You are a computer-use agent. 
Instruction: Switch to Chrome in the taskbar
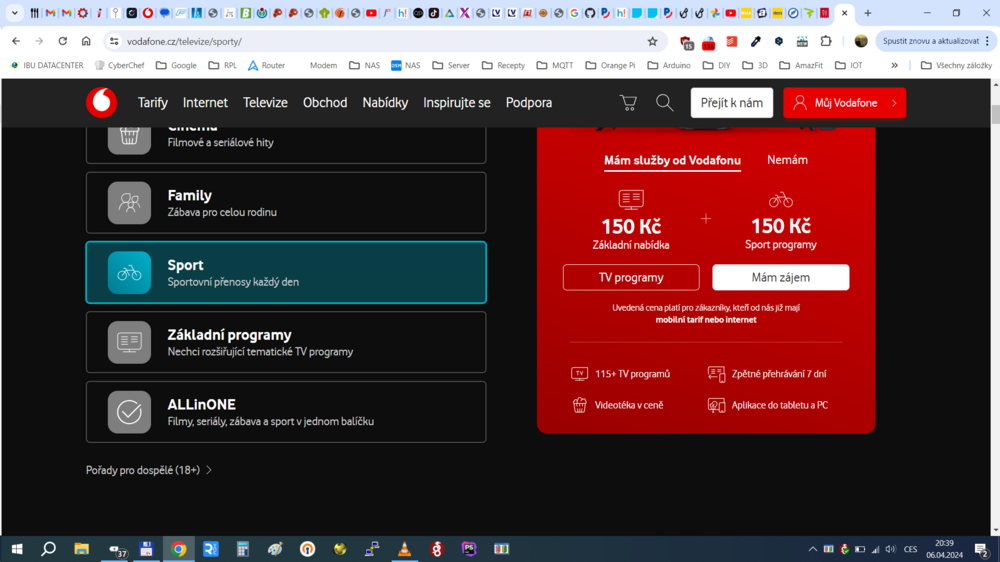tap(179, 549)
